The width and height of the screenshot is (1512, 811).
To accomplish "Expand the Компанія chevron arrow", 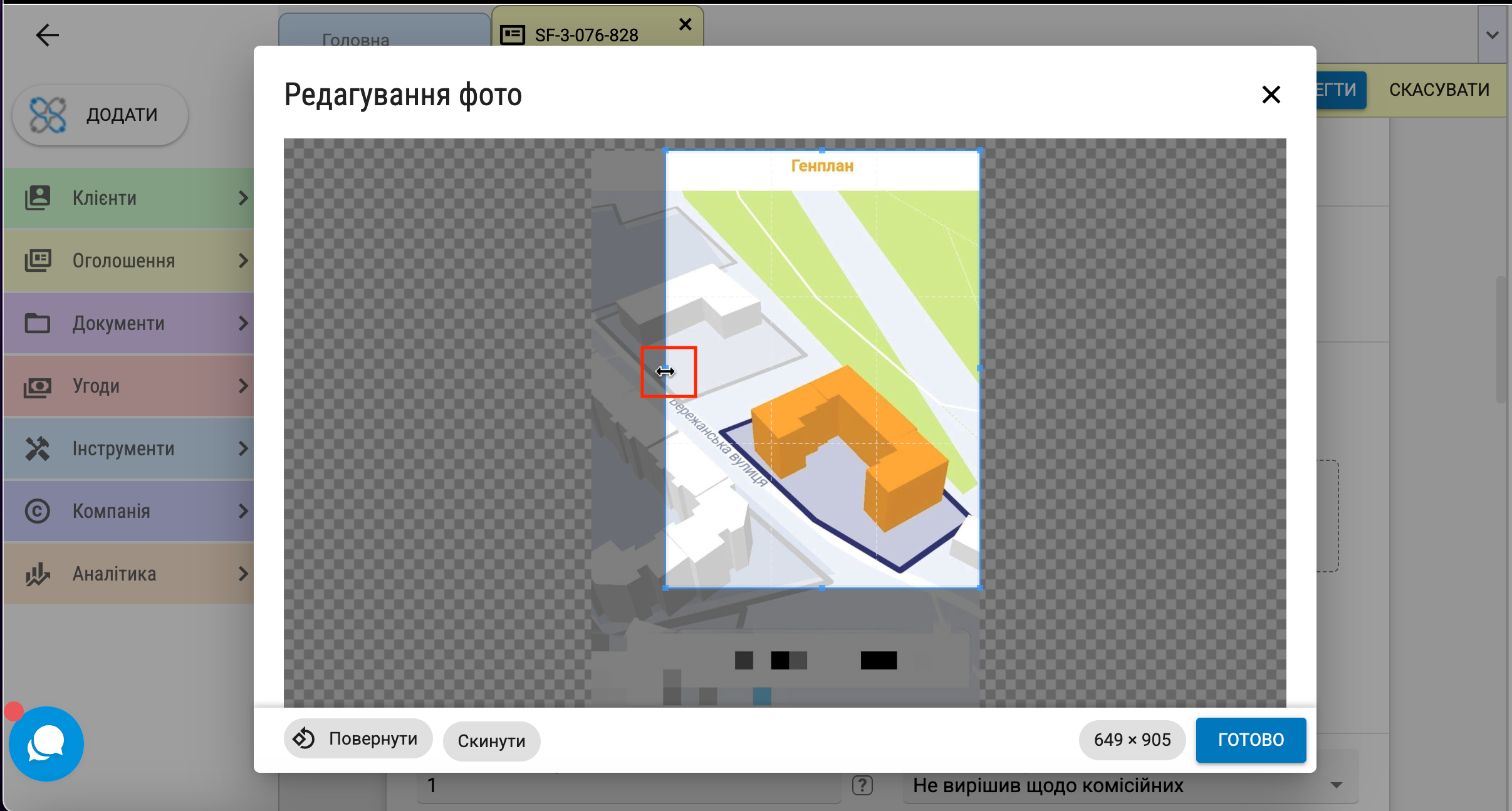I will 243,511.
